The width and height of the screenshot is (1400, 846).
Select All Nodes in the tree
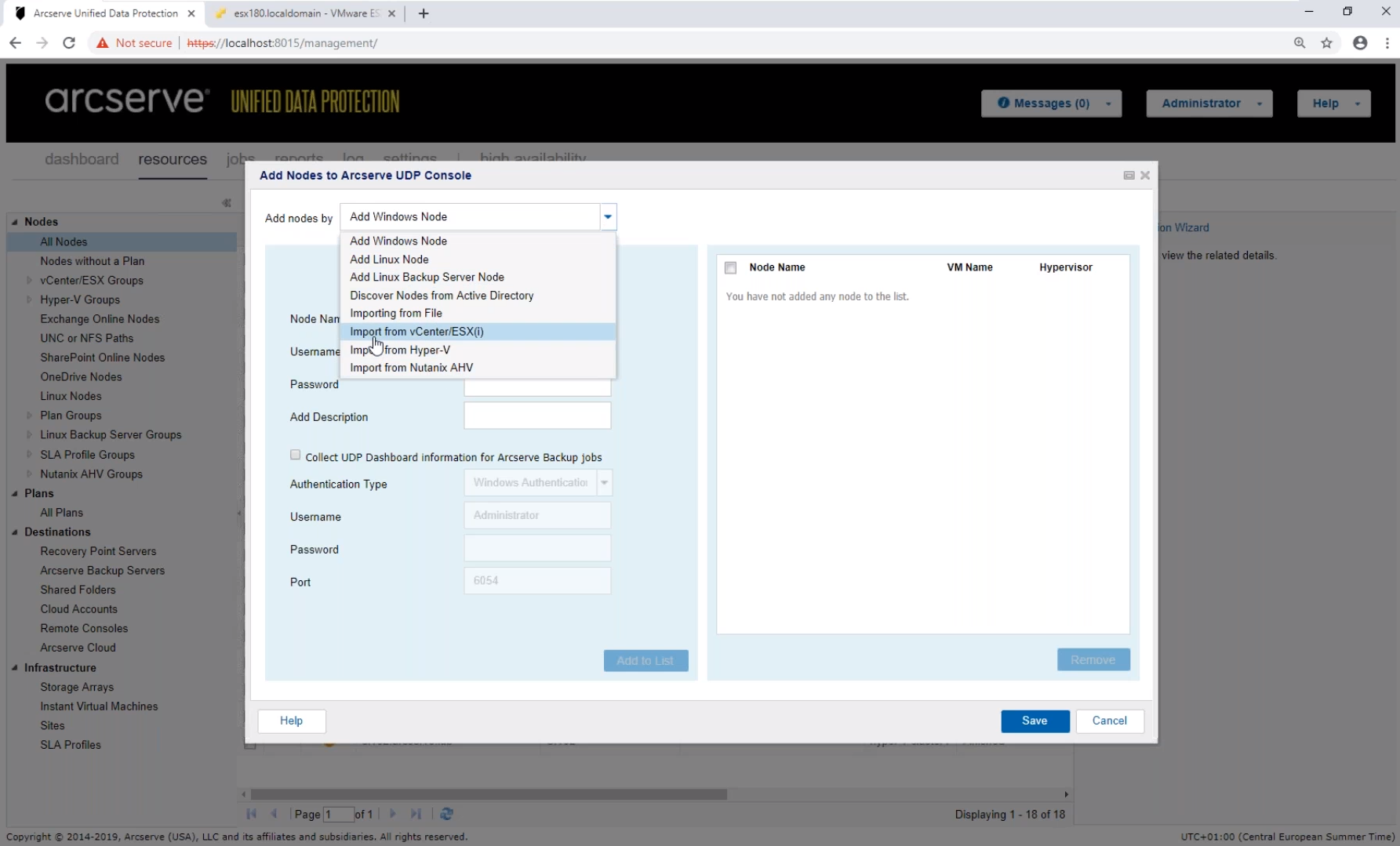(x=64, y=241)
